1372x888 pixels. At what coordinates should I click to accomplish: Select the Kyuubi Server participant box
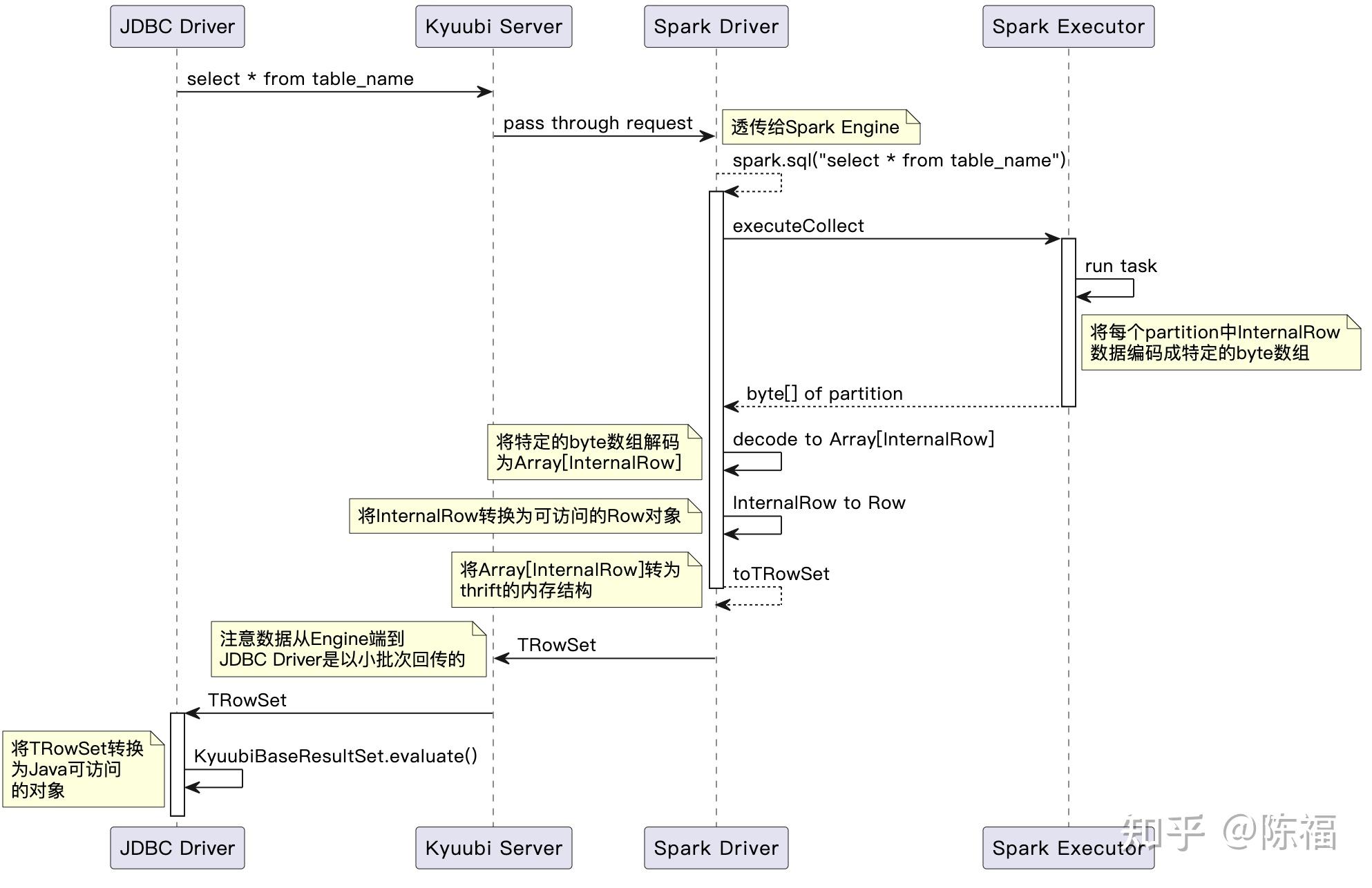coord(493,26)
